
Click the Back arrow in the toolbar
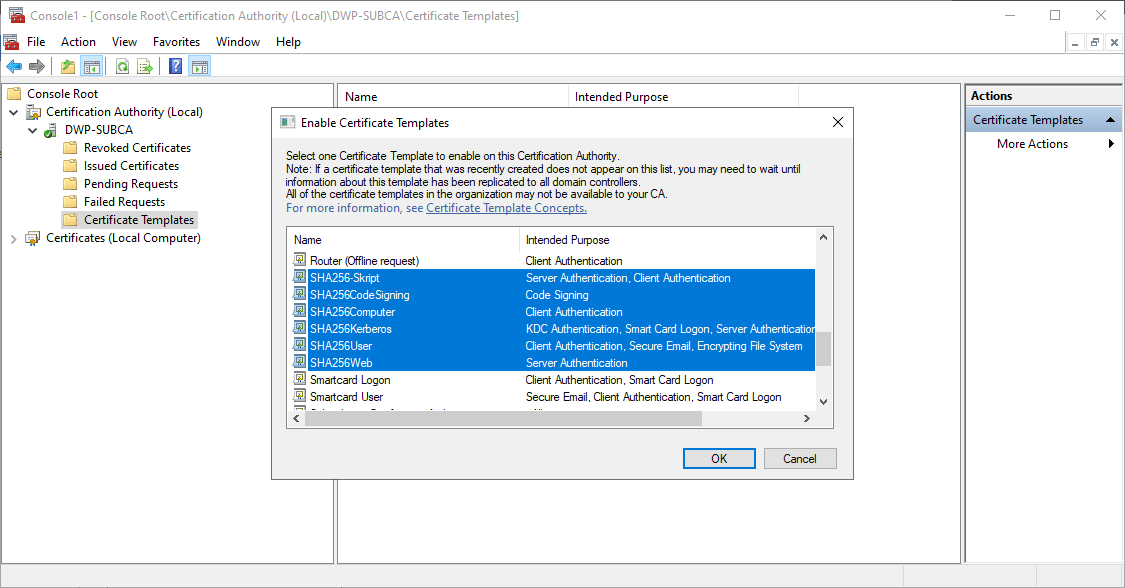(x=14, y=67)
